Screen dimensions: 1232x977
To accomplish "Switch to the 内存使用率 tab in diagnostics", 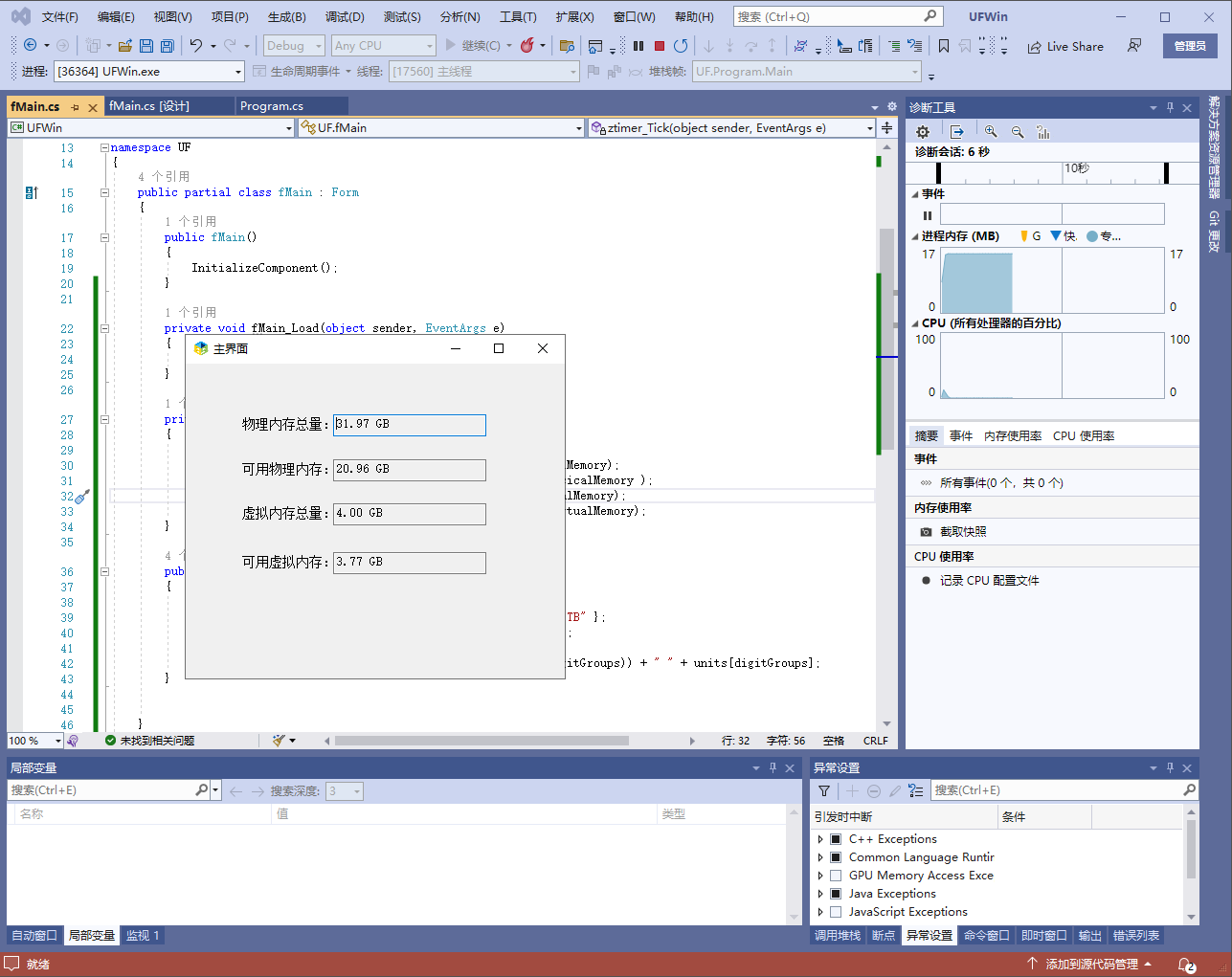I will tap(1013, 436).
